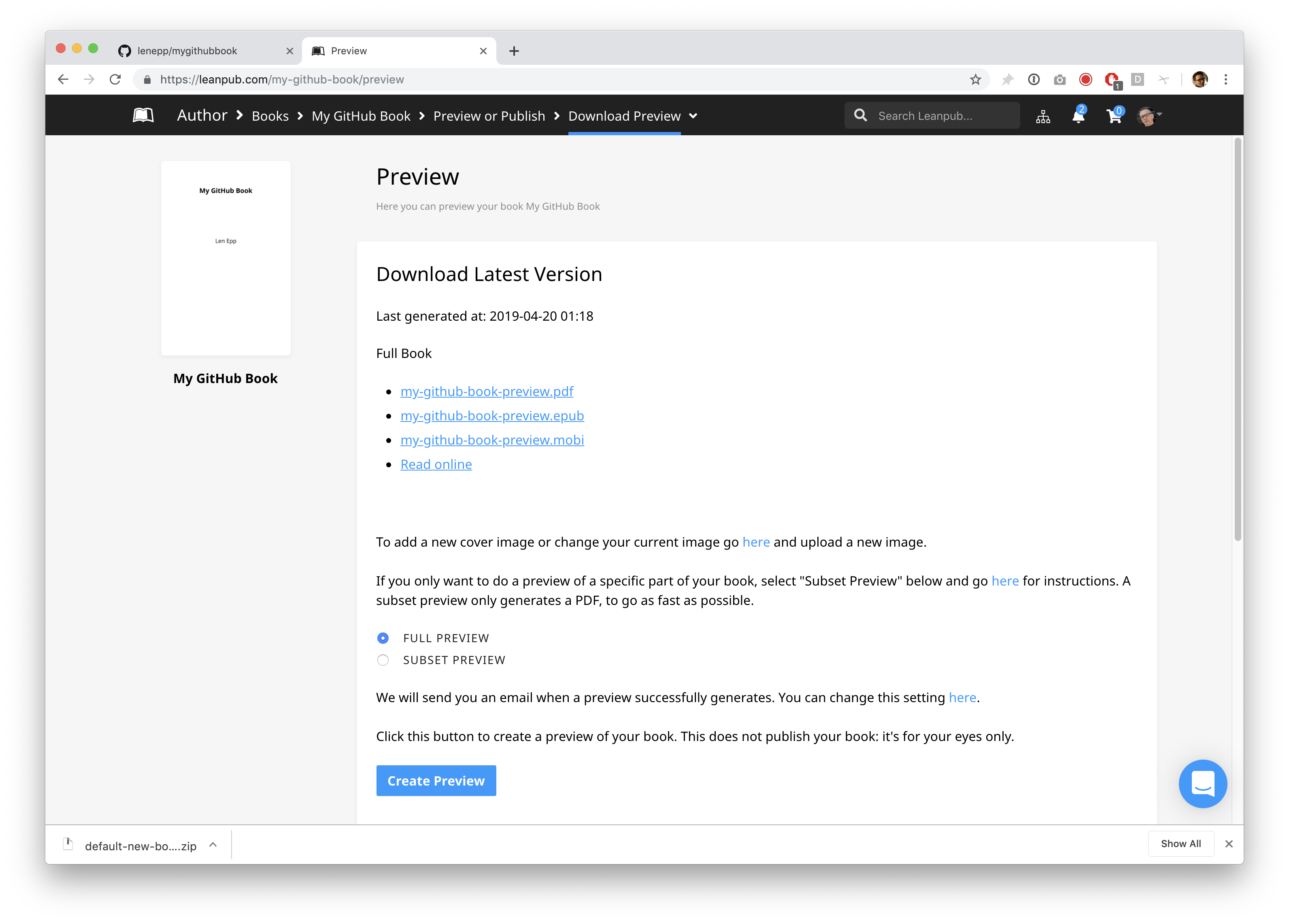The height and width of the screenshot is (924, 1289).
Task: Click the Create Preview button
Action: [x=436, y=781]
